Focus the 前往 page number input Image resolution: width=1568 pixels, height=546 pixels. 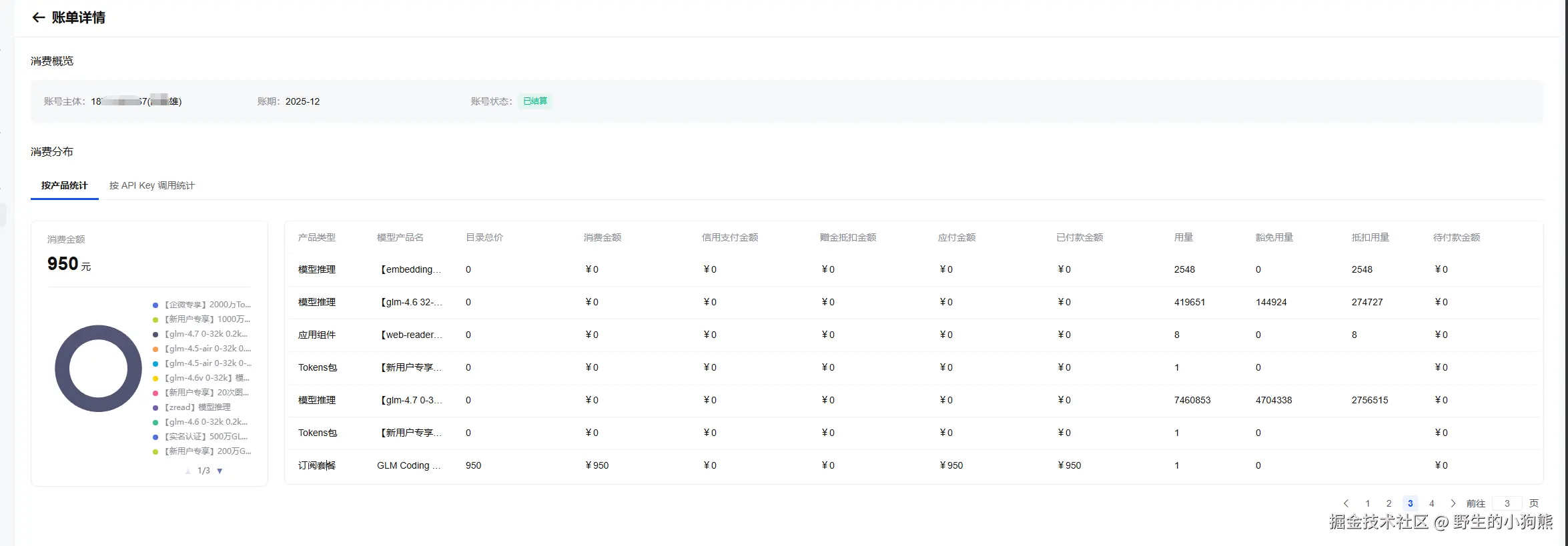(1507, 503)
